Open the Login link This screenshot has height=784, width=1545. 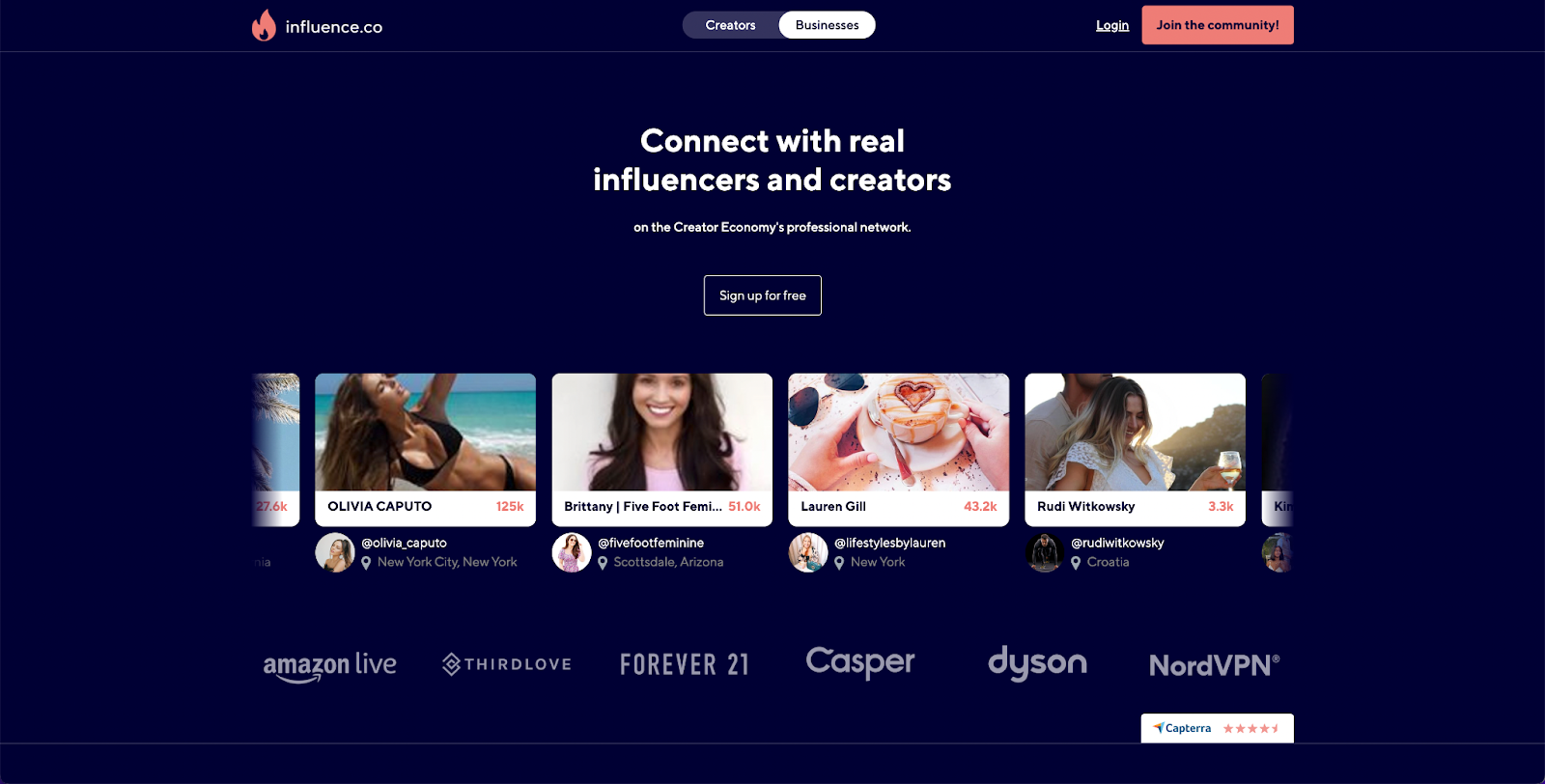click(1112, 25)
